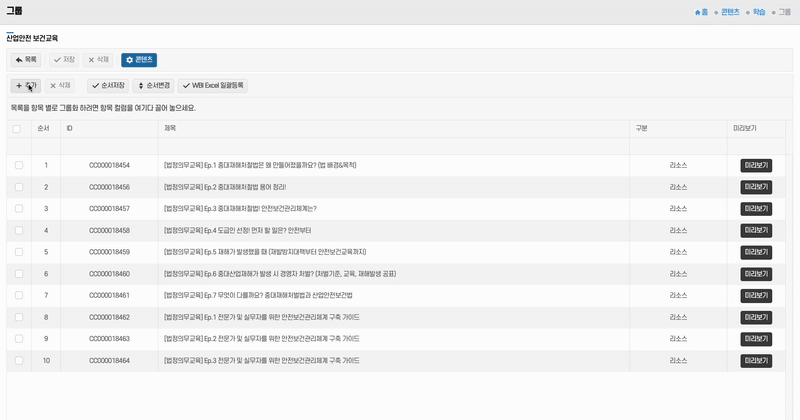
Task: Check the checkbox for row 1
Action: click(18, 165)
